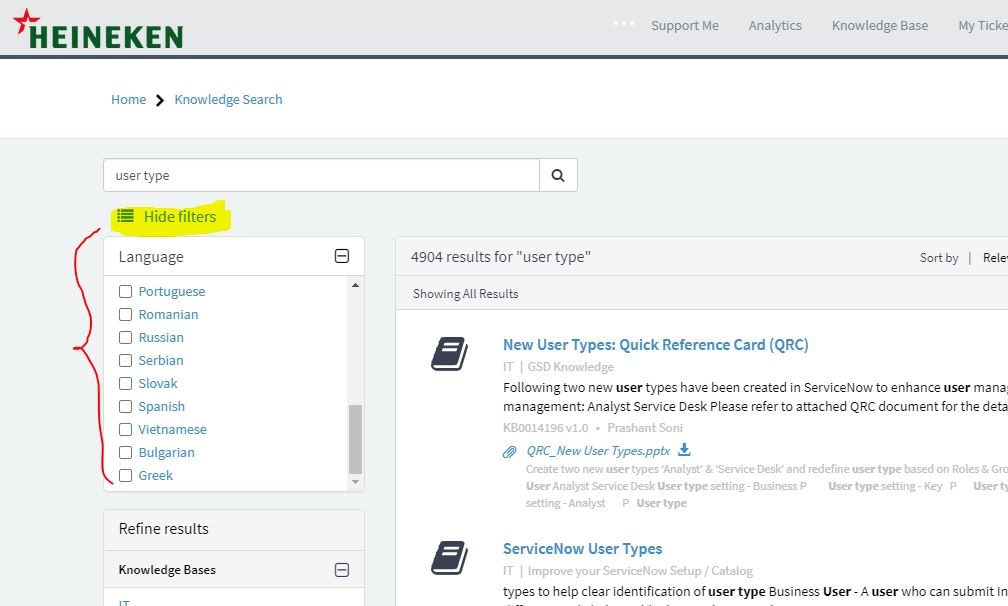Open the Support Me menu

pos(685,26)
